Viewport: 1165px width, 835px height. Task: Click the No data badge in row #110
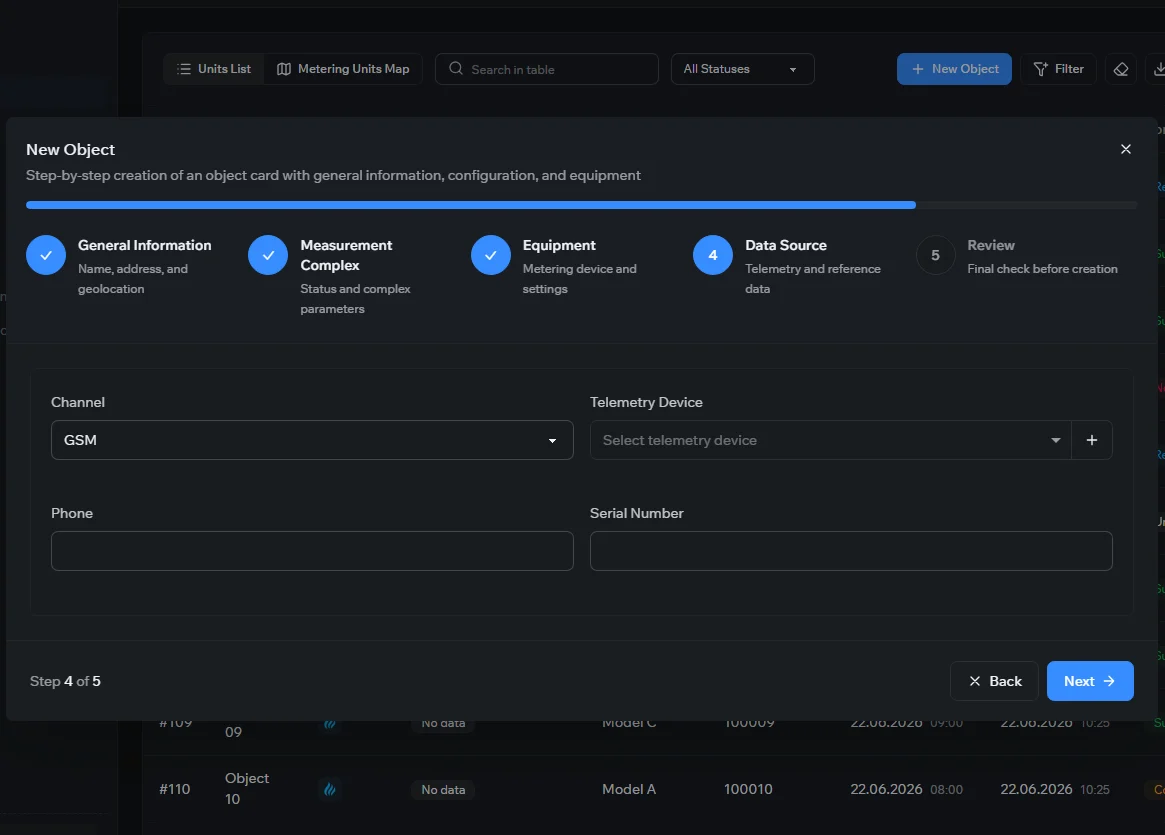(443, 790)
